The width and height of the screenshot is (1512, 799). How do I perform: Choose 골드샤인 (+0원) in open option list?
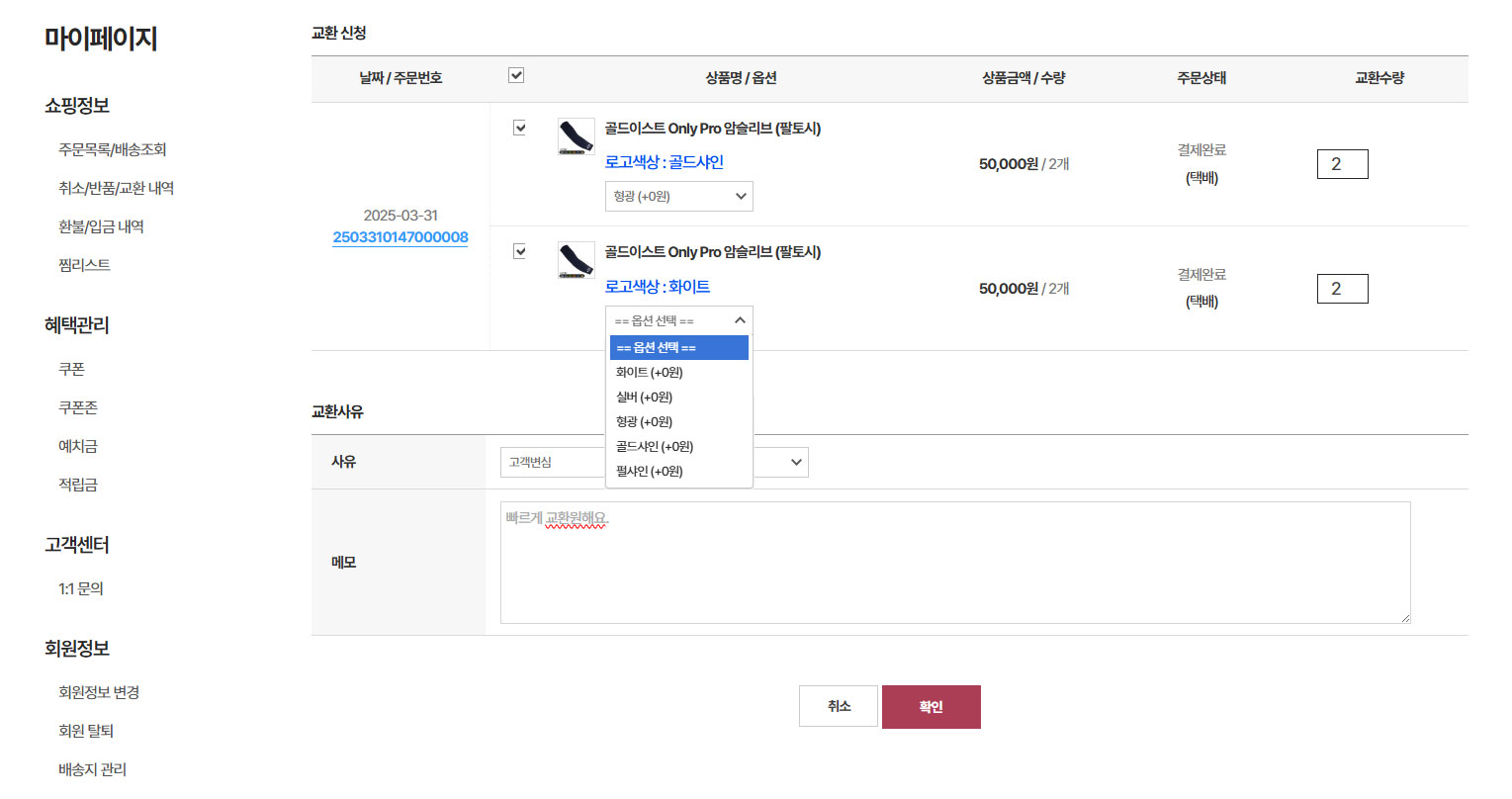point(679,447)
